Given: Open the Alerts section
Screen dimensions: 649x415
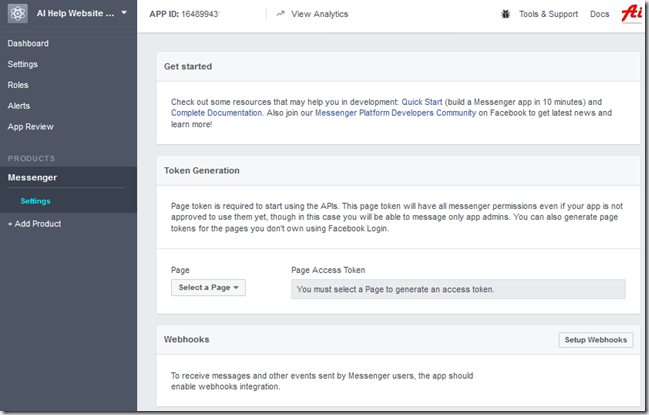Looking at the screenshot, I should point(19,106).
